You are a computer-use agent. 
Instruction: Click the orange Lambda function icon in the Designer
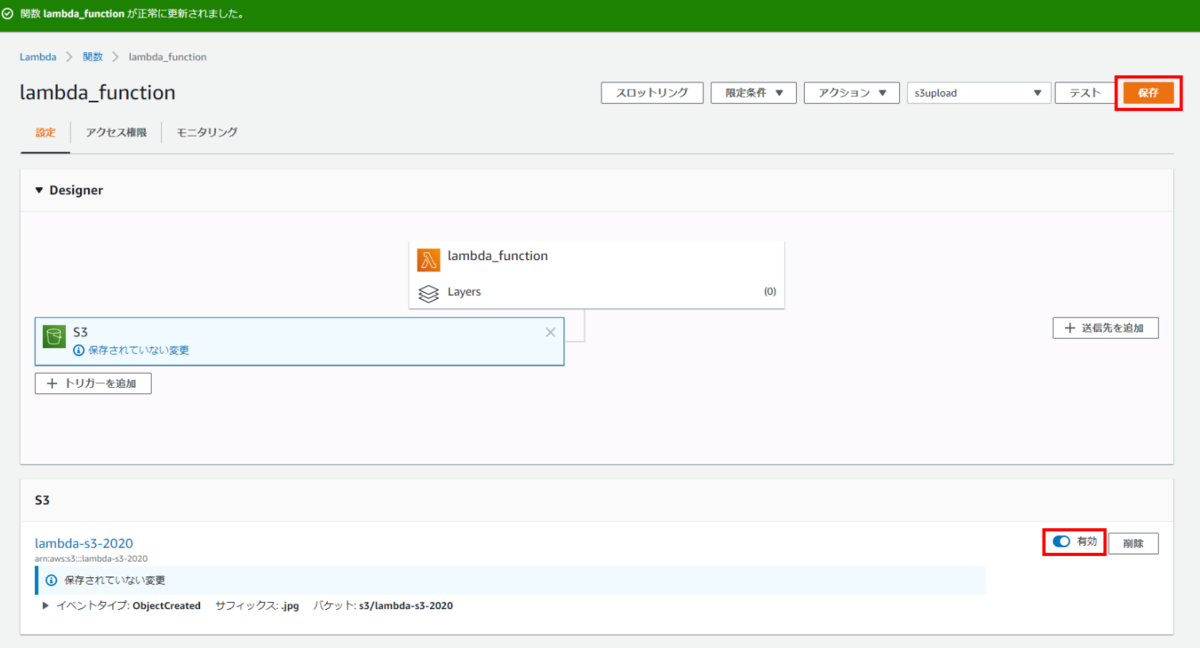point(429,260)
